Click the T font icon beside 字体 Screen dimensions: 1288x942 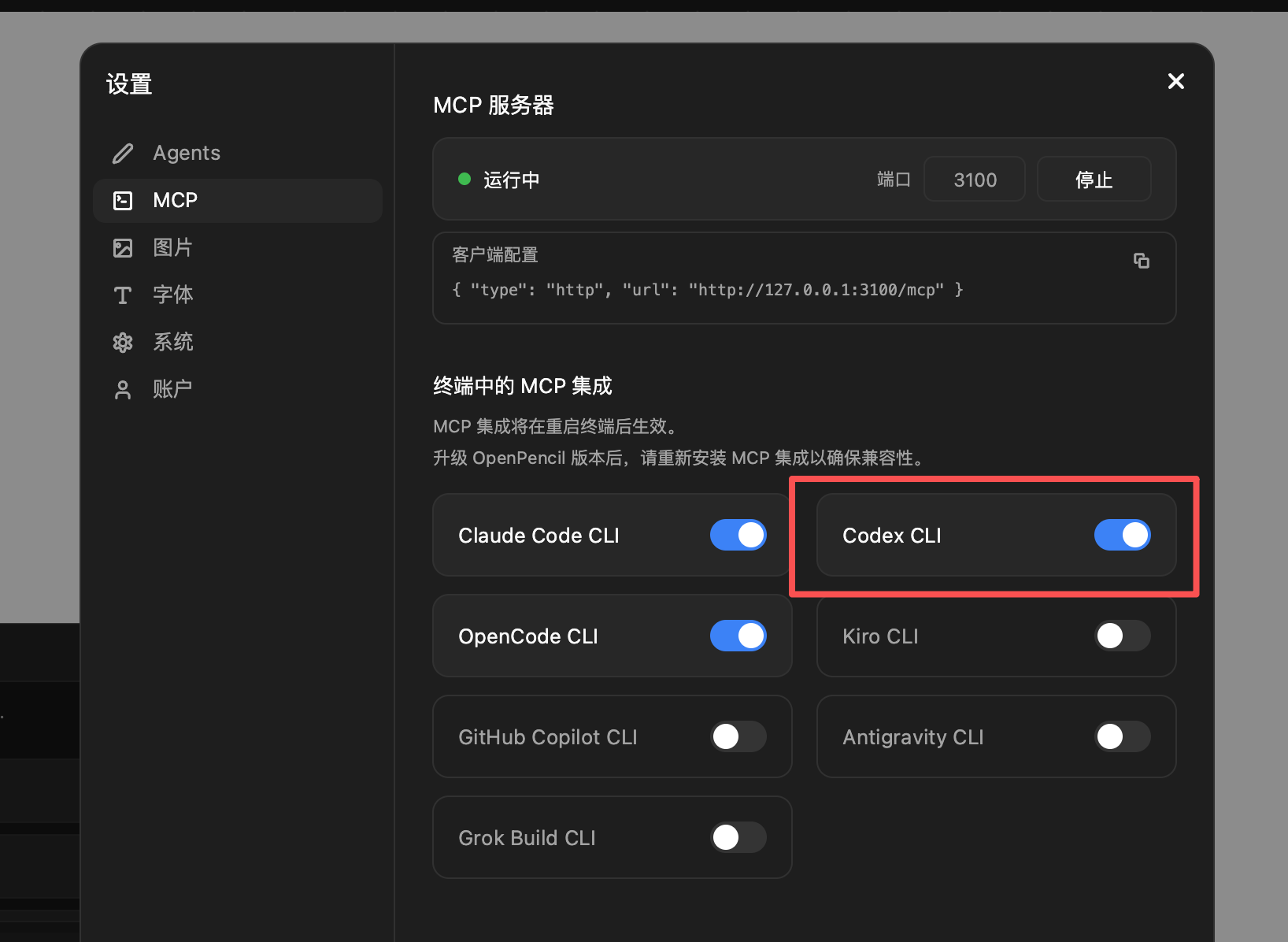click(x=123, y=295)
